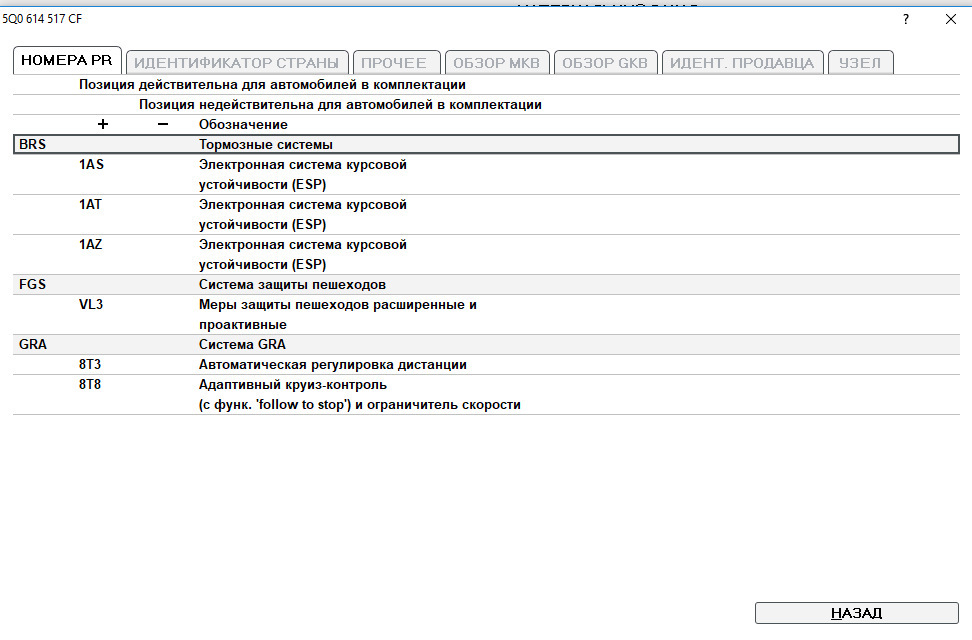Image resolution: width=972 pixels, height=640 pixels.
Task: Open the ПРОЧЕЕ tab
Action: [x=396, y=61]
